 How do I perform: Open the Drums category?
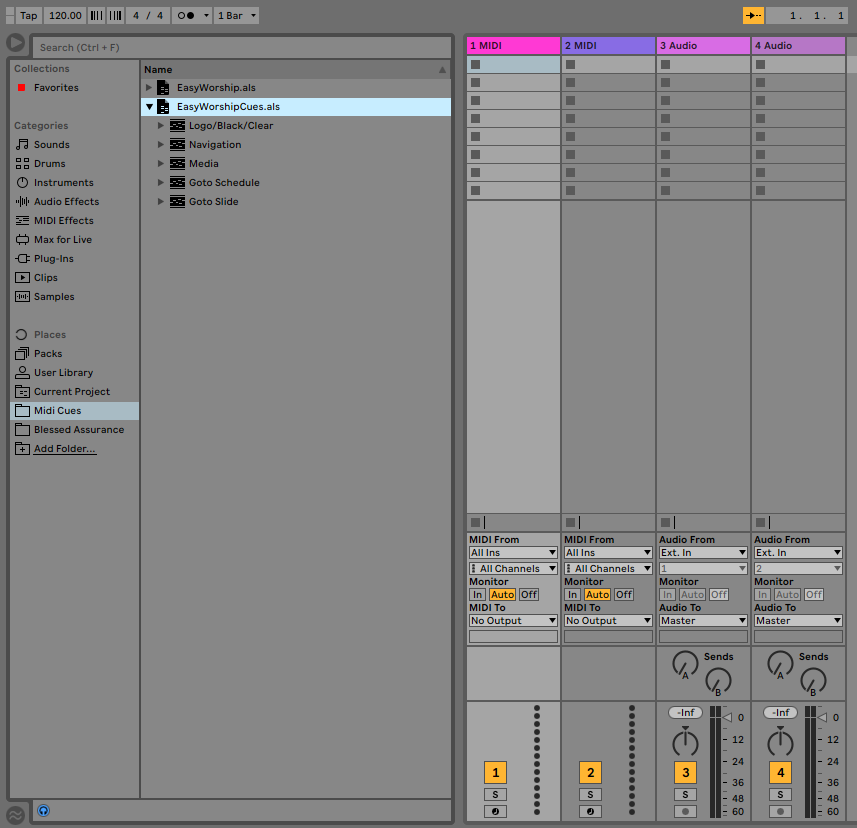49,163
